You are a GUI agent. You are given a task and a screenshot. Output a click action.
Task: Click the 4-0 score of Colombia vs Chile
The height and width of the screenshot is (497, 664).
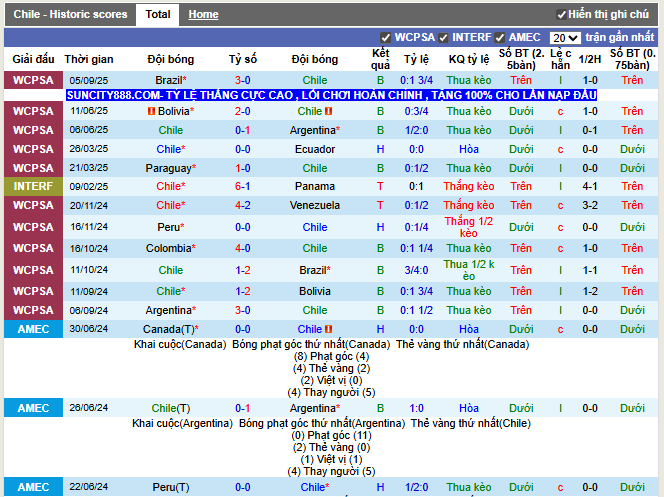pyautogui.click(x=243, y=248)
